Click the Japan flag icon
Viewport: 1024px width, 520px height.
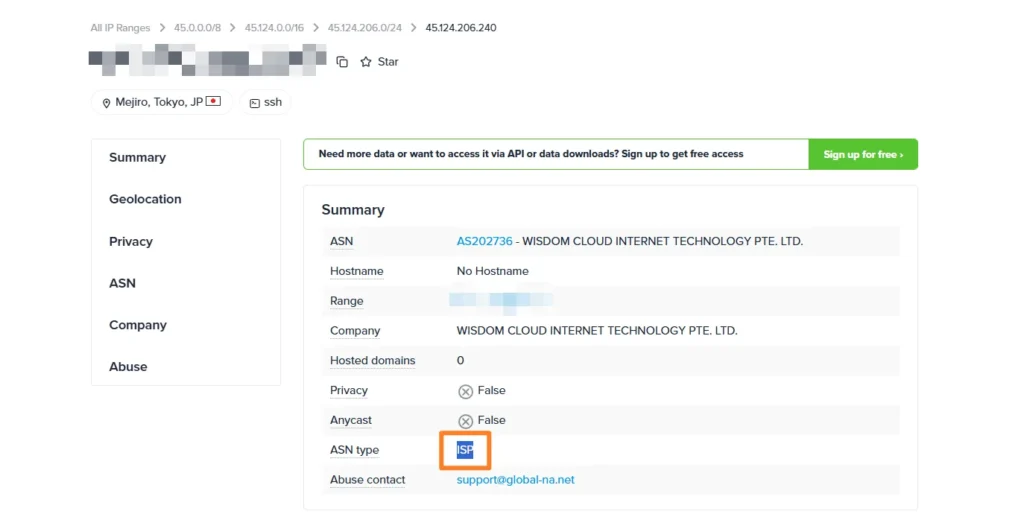pos(213,102)
